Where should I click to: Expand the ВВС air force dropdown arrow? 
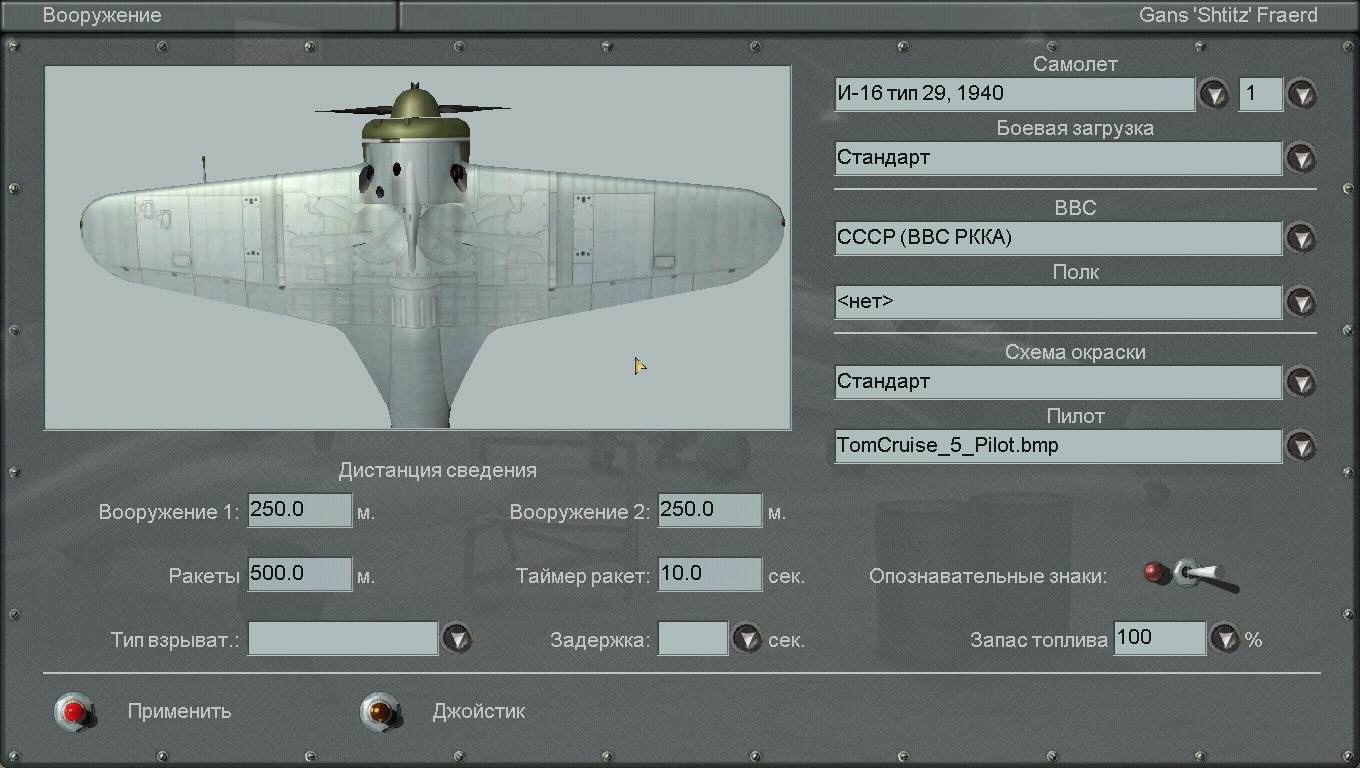coord(1300,238)
